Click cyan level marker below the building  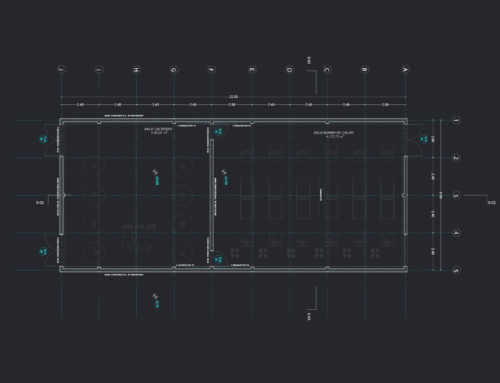tap(156, 301)
